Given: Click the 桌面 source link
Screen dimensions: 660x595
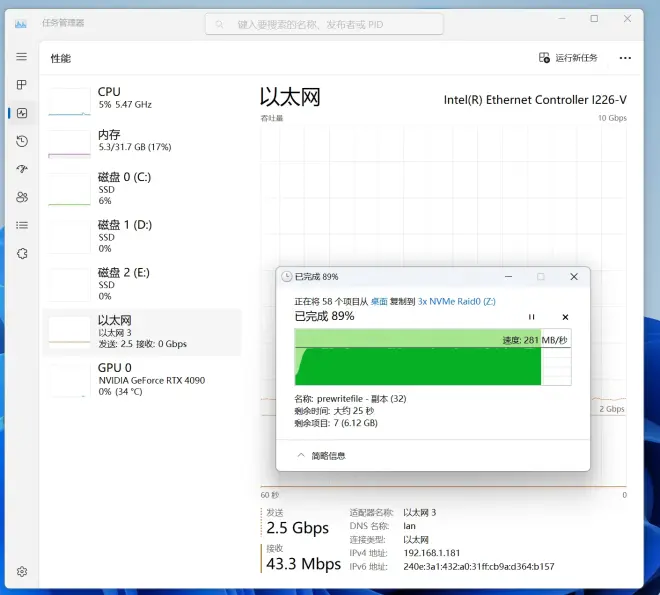Looking at the screenshot, I should 379,300.
